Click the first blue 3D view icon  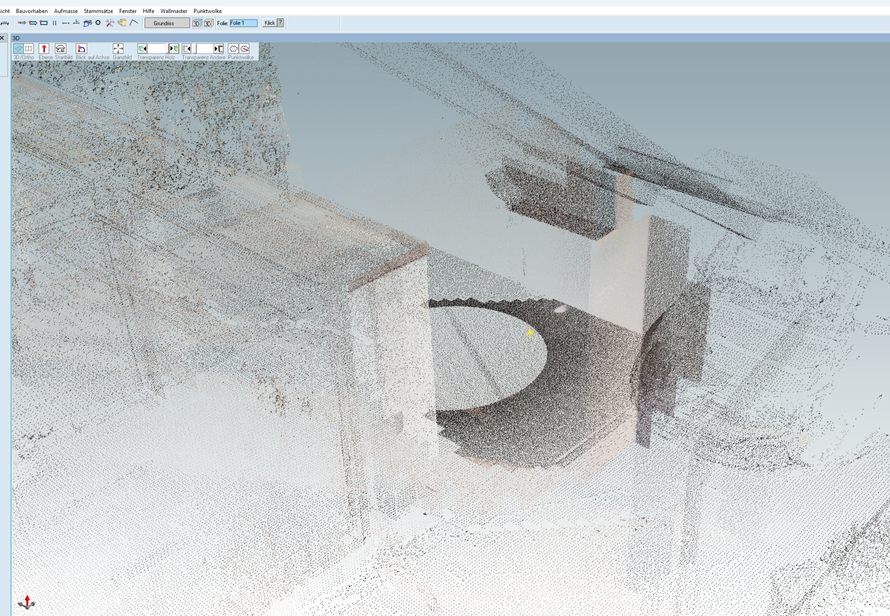[x=197, y=23]
